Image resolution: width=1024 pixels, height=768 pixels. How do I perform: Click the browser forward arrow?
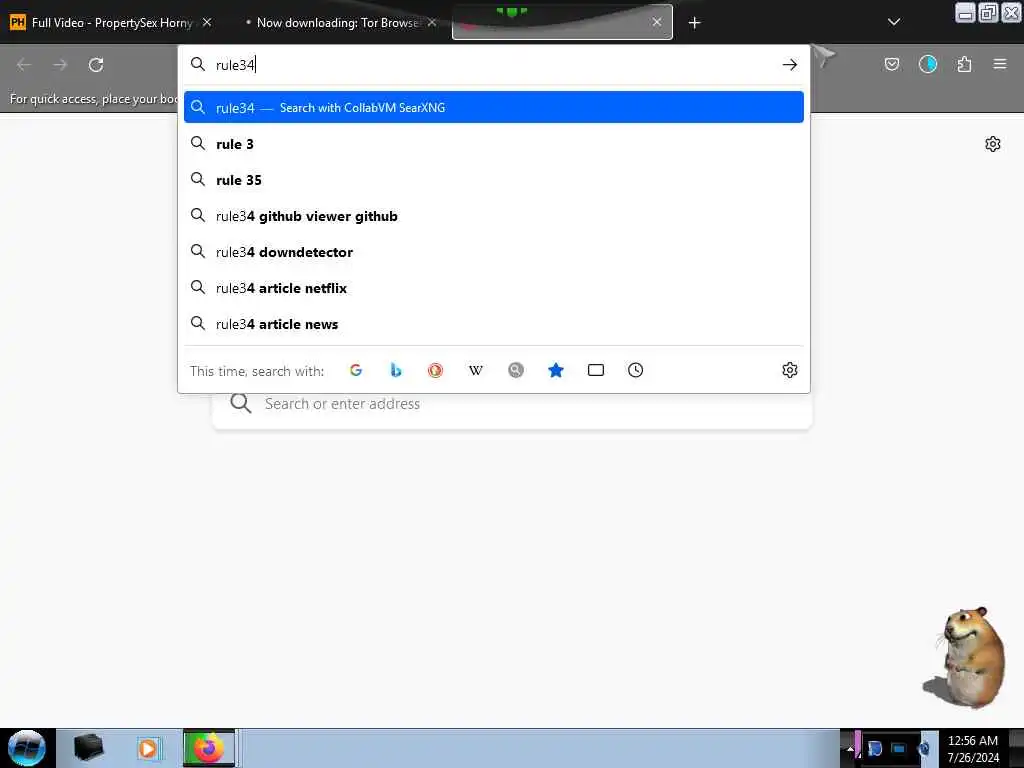tap(60, 65)
